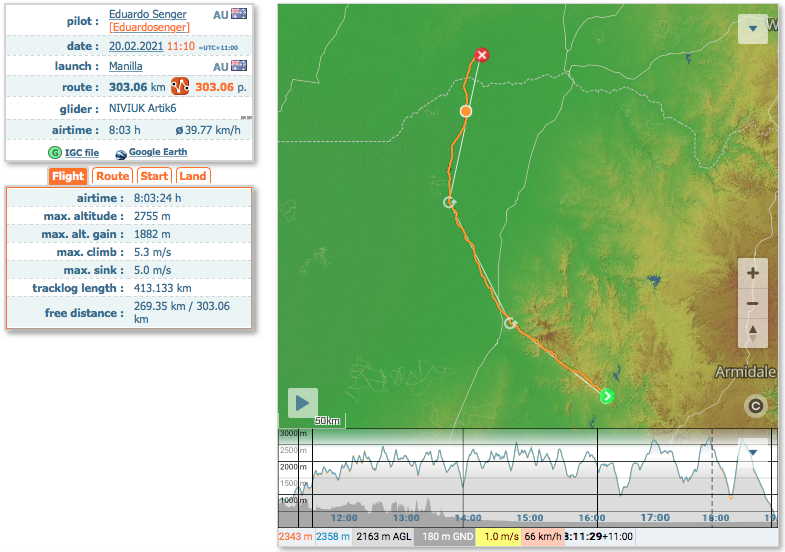Click the map north orientation arrow button
Viewport: 785px width, 552px height.
click(x=752, y=332)
